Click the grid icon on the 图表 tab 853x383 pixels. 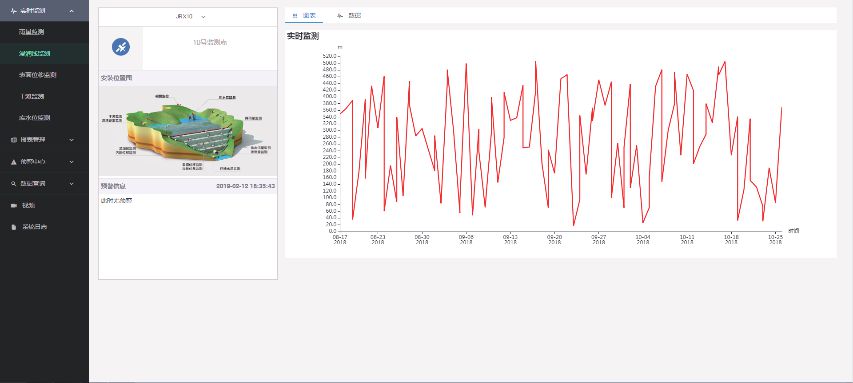tap(295, 16)
